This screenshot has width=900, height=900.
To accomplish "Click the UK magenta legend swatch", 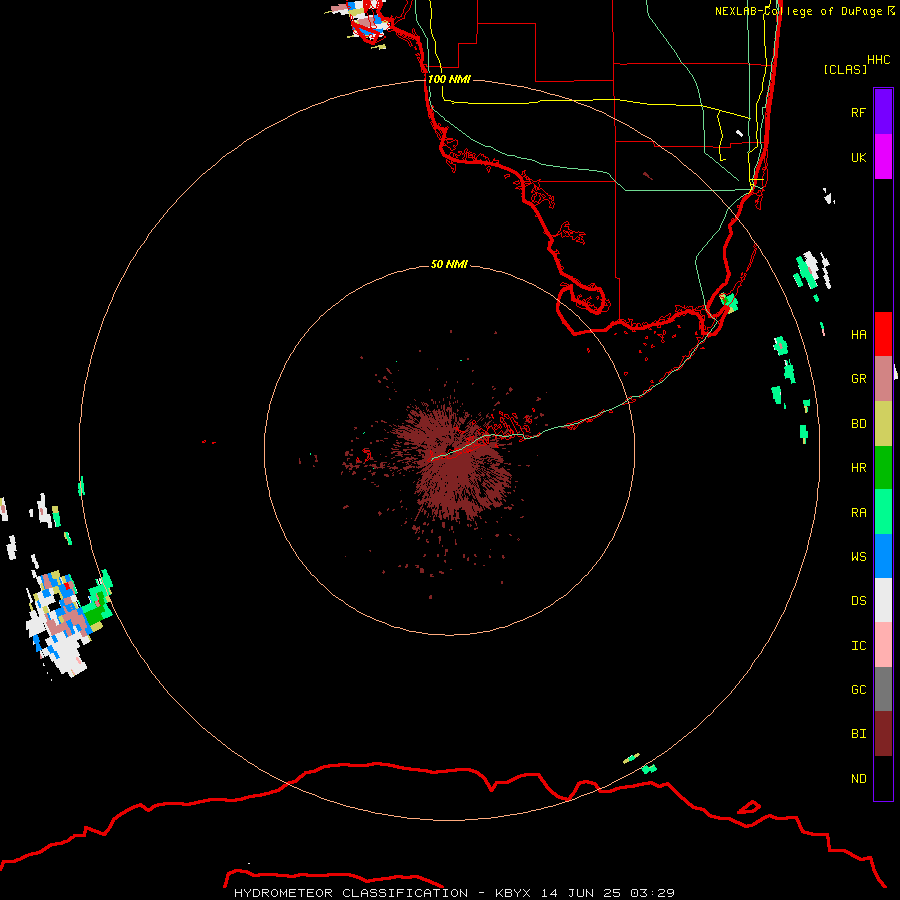I will pos(883,157).
